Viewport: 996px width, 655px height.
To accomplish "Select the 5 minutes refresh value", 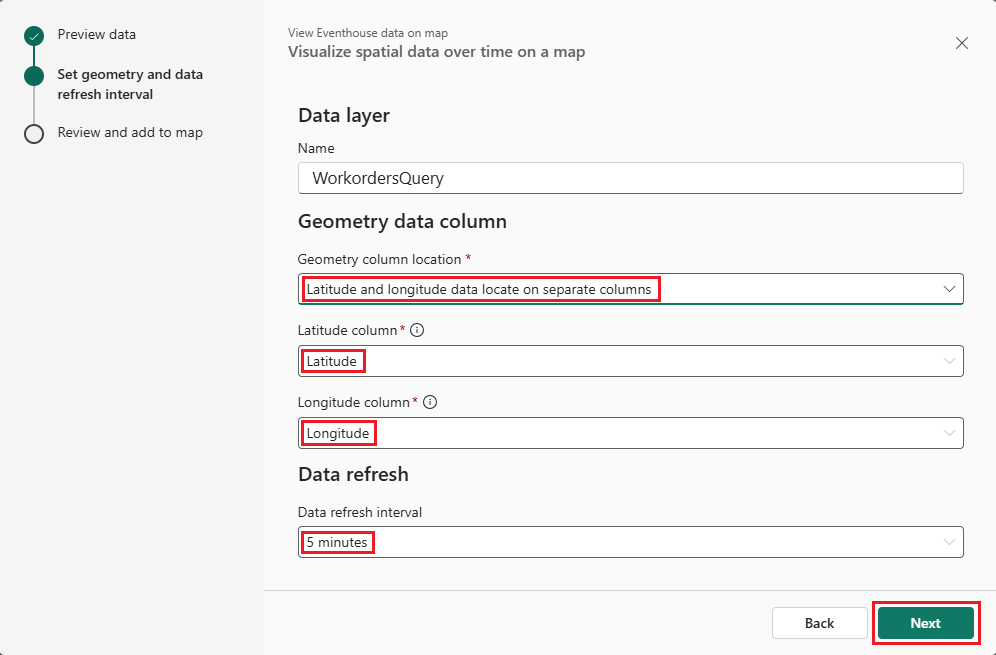I will [337, 541].
